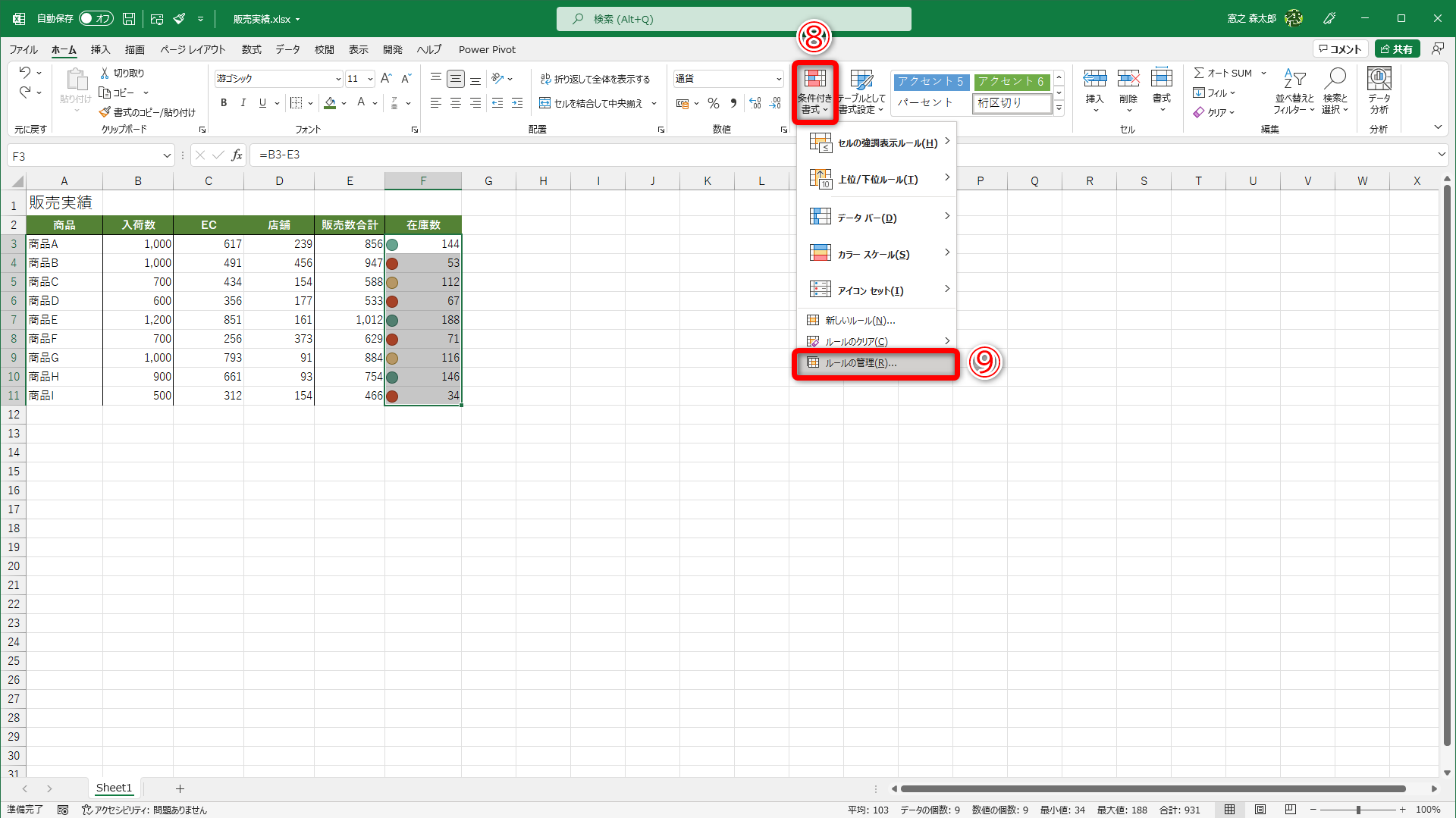Image resolution: width=1456 pixels, height=818 pixels.
Task: Click the Select All corner of the sheet
Action: pyautogui.click(x=14, y=181)
